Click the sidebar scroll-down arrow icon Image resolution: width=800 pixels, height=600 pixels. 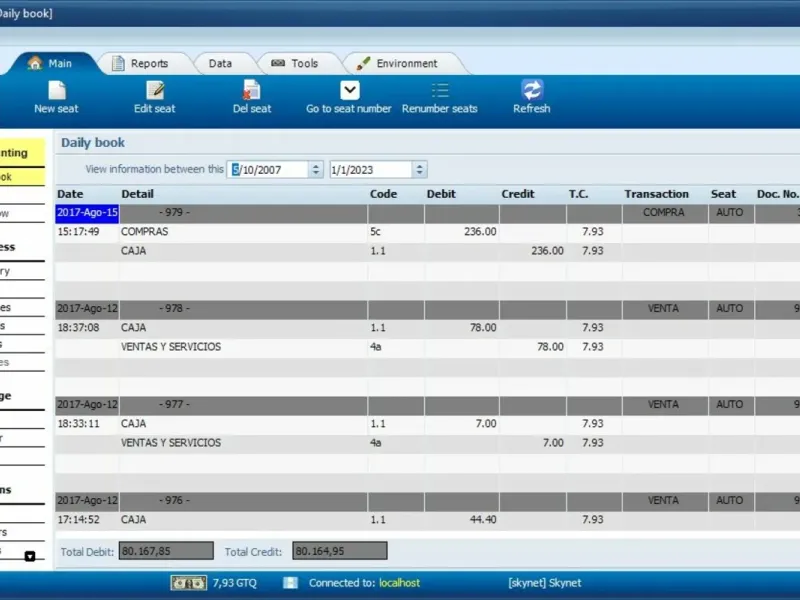point(30,556)
